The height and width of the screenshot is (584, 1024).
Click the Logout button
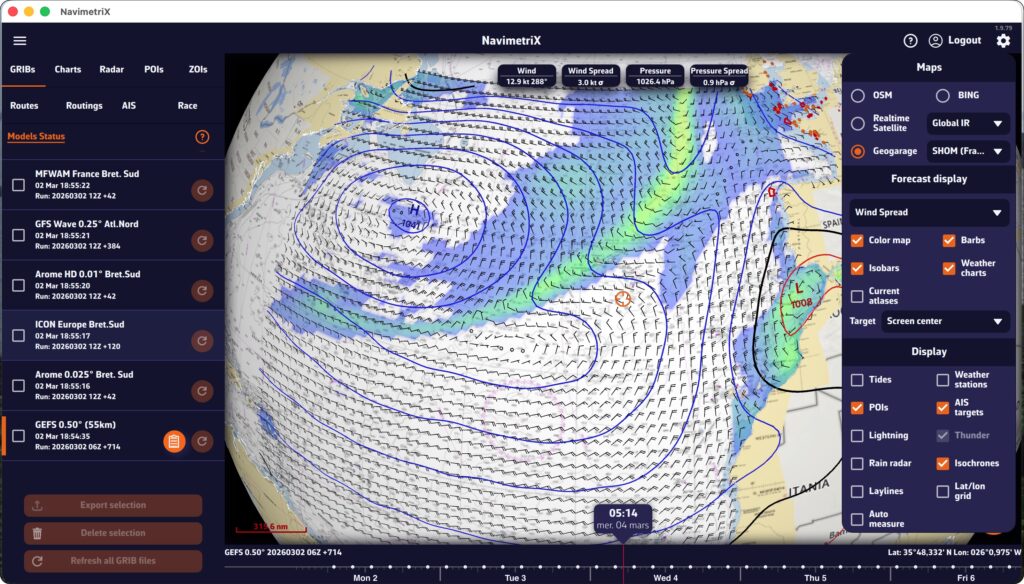(955, 41)
